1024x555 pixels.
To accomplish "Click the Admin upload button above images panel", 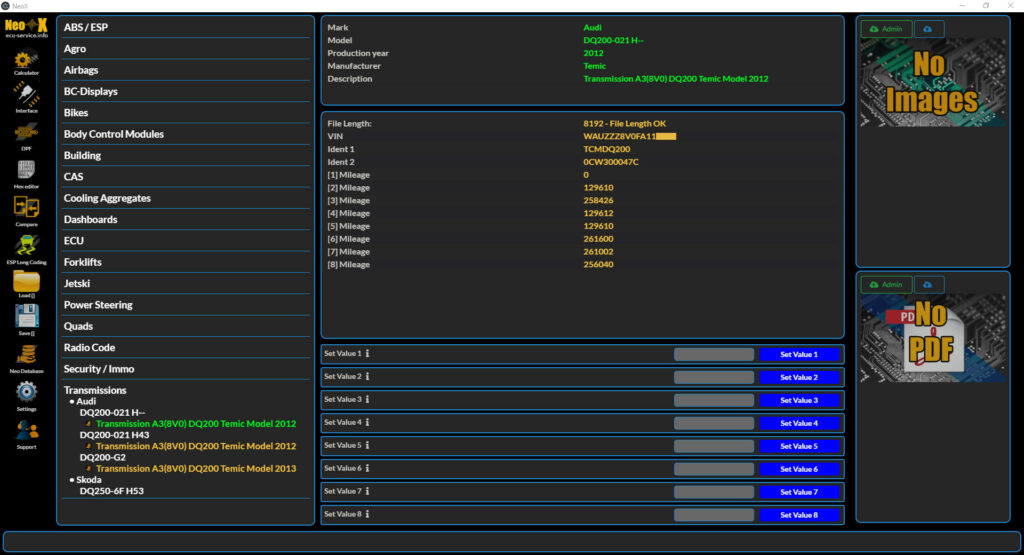I will click(x=886, y=29).
